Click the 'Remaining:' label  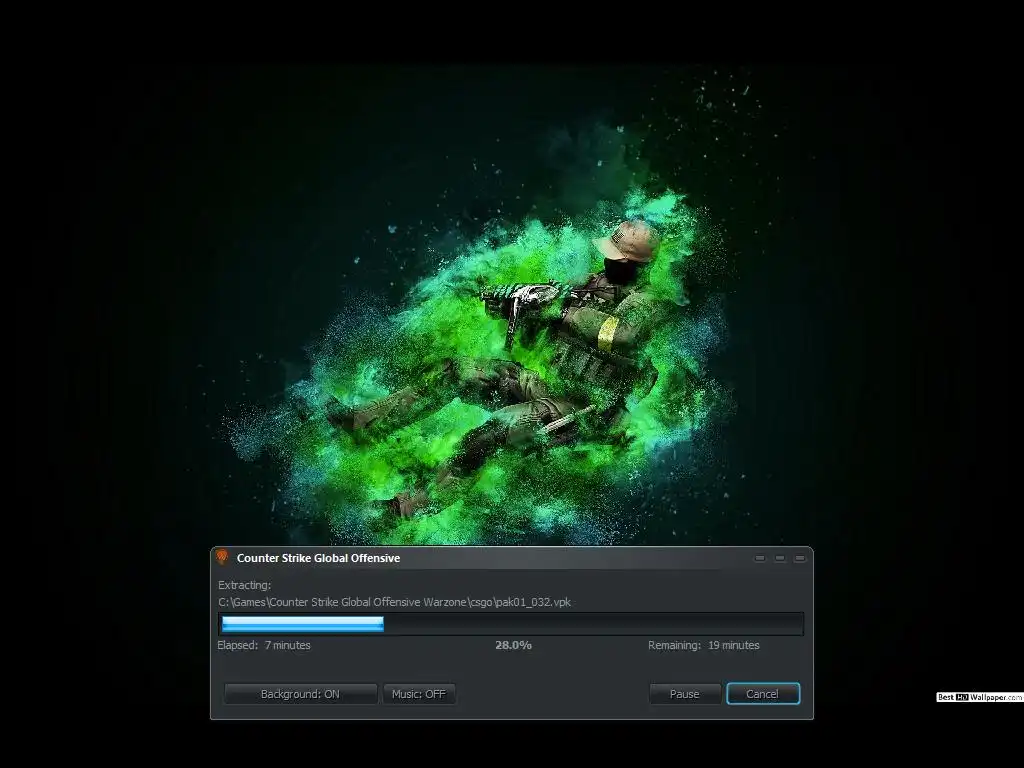coord(674,645)
